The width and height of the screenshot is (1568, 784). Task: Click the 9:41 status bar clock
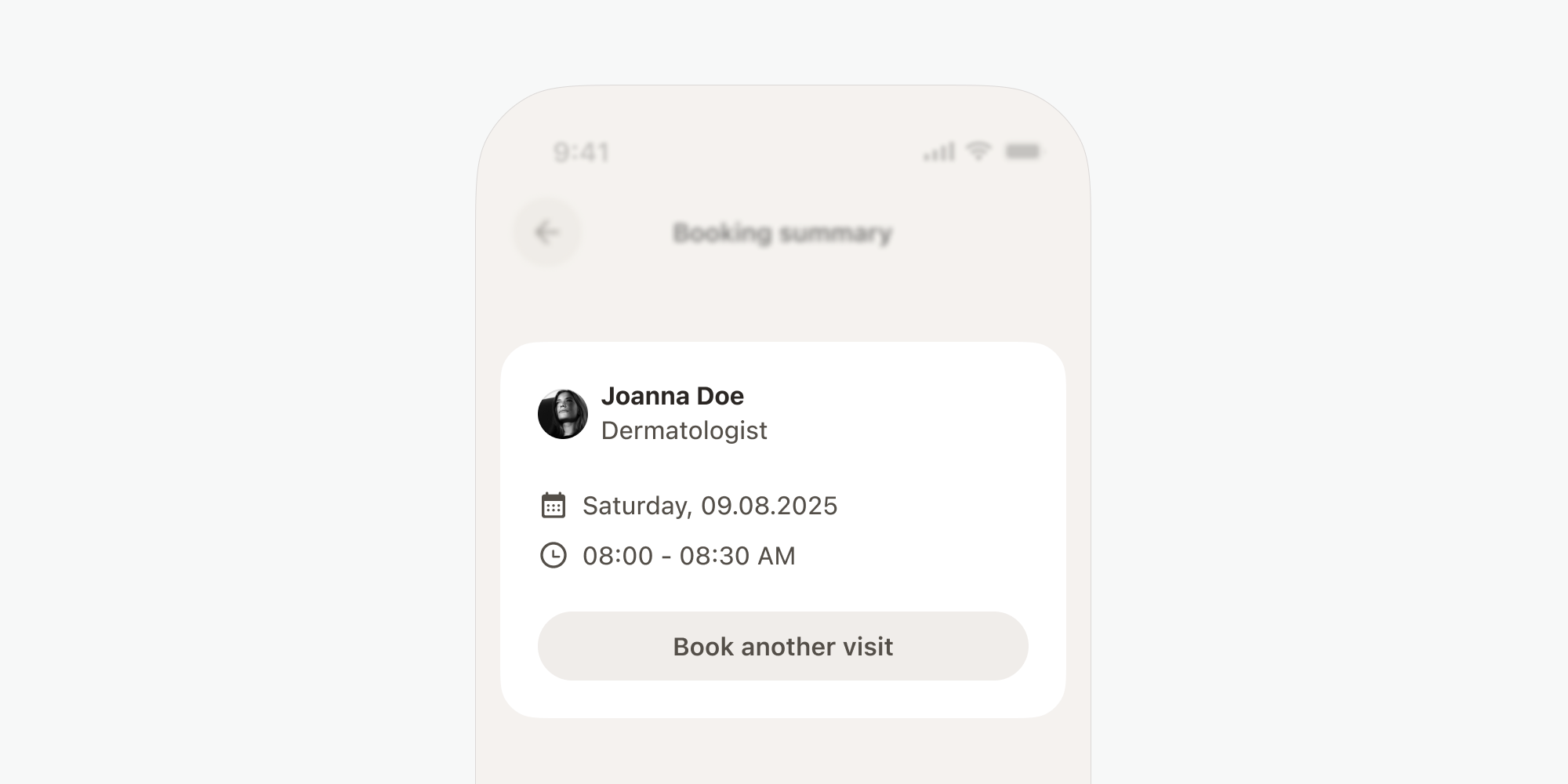tap(581, 152)
